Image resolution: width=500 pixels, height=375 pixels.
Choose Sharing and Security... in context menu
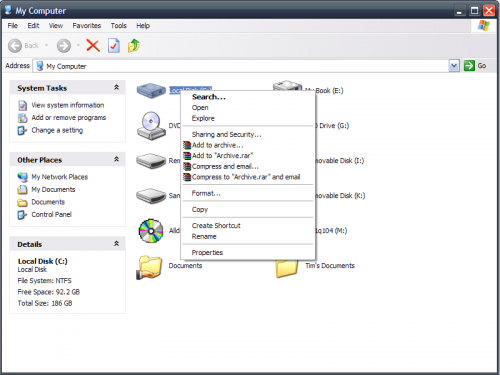[x=248, y=134]
